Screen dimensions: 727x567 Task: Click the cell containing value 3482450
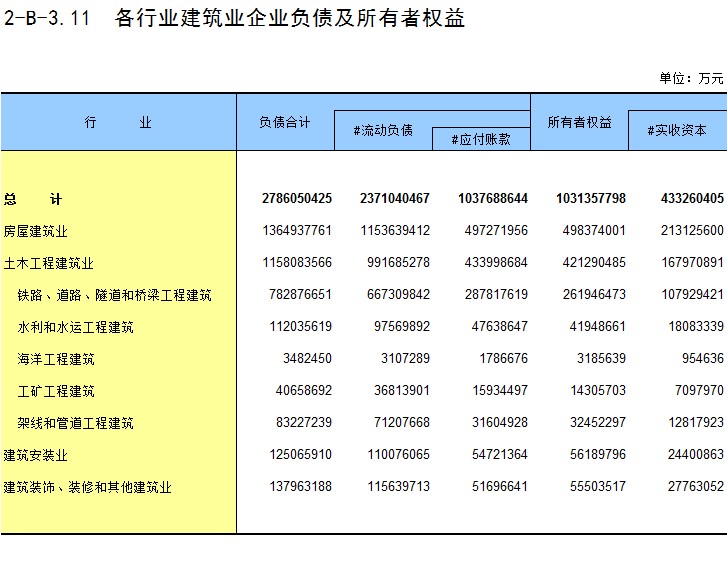click(308, 359)
